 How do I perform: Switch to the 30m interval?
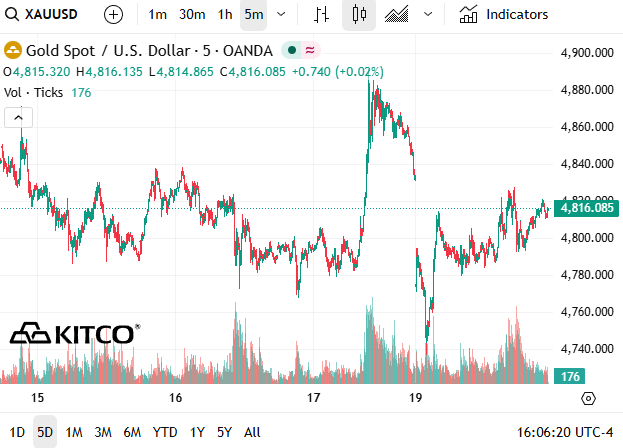click(192, 15)
